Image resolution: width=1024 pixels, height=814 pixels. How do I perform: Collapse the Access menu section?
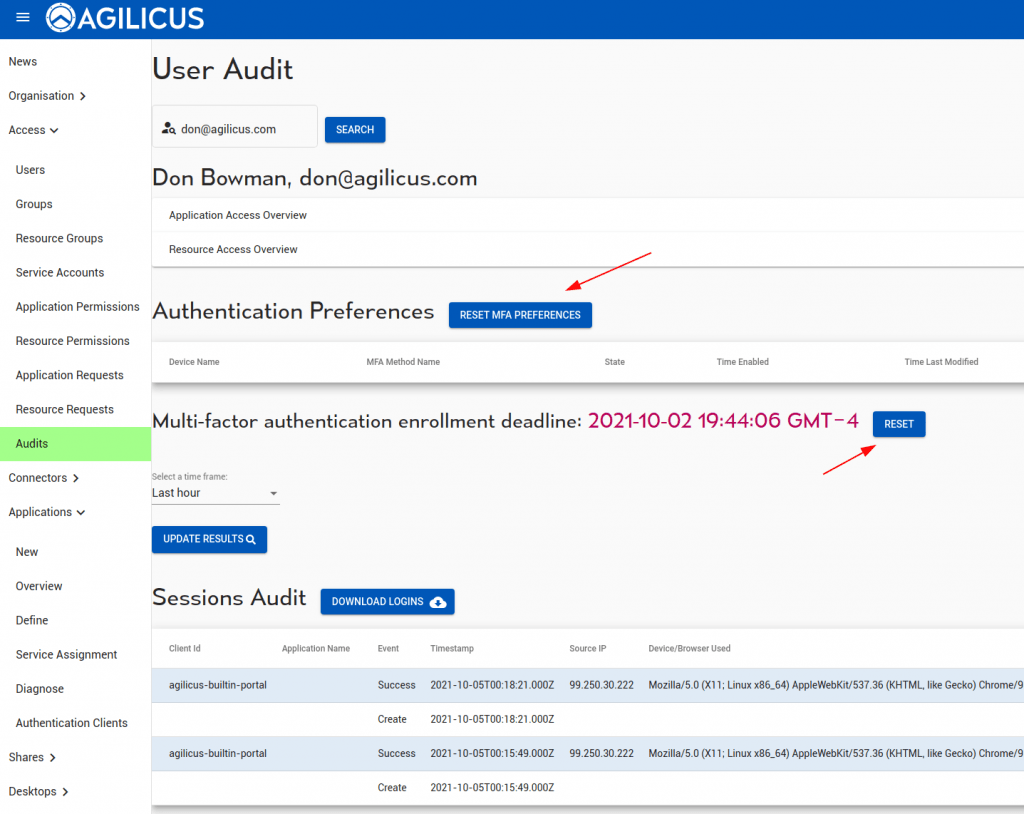[x=34, y=130]
